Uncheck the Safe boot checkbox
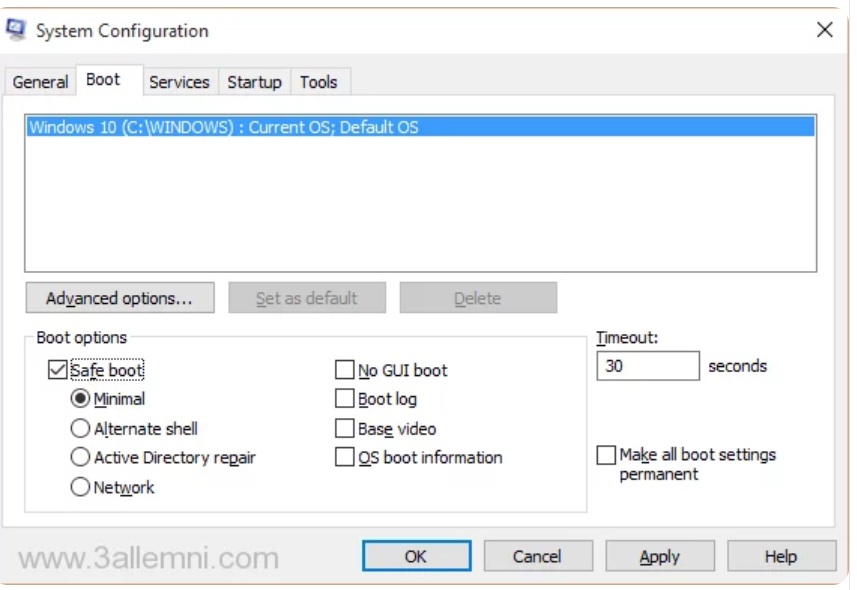Viewport: 857px width, 590px height. 57,371
